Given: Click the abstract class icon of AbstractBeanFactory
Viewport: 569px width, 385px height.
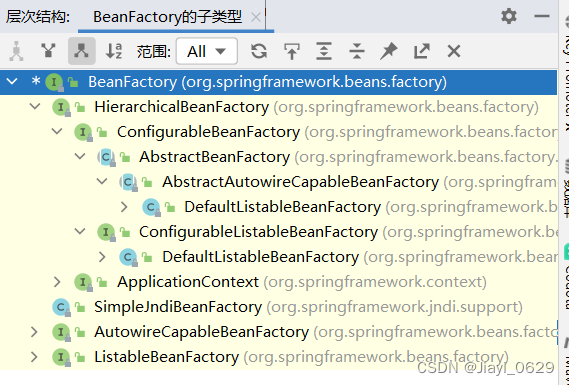Looking at the screenshot, I should pyautogui.click(x=106, y=157).
